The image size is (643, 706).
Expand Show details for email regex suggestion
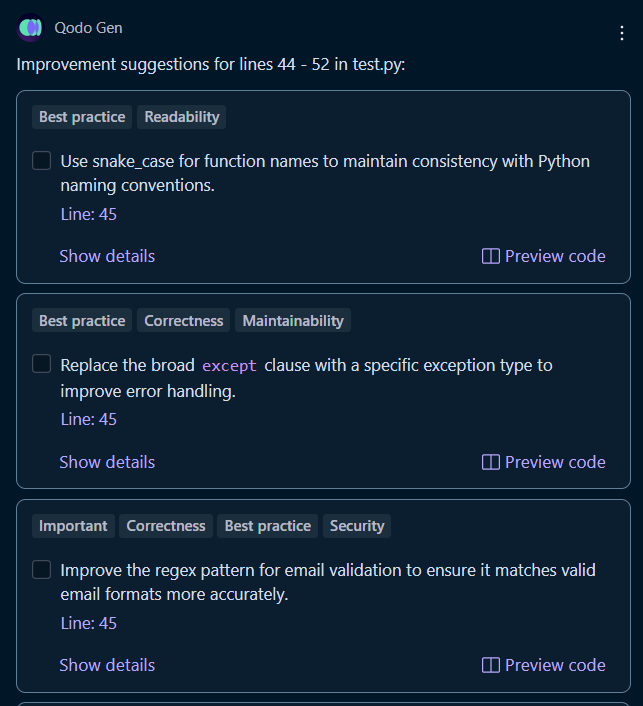107,665
